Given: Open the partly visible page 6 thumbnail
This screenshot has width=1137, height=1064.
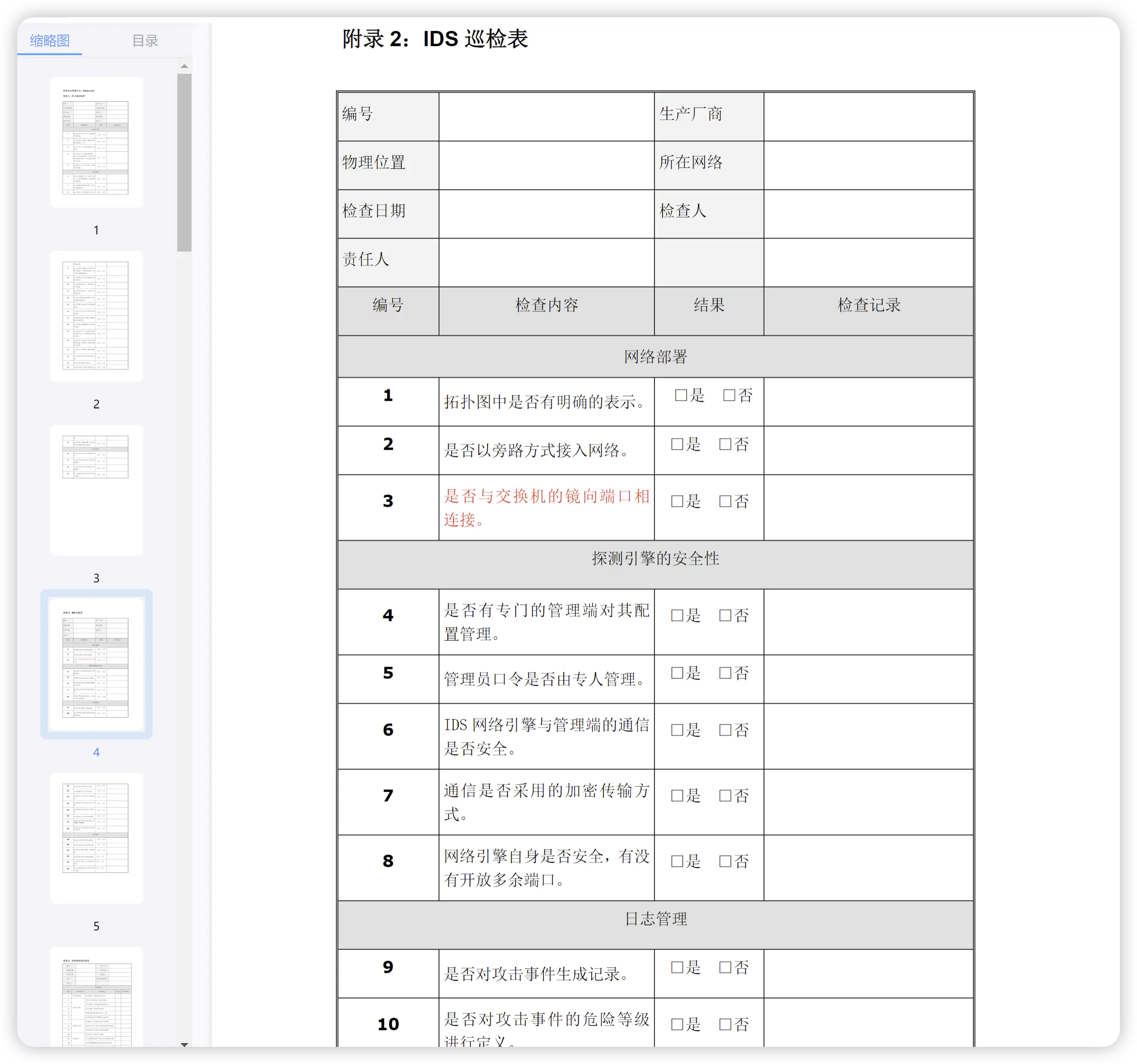Looking at the screenshot, I should tap(96, 997).
